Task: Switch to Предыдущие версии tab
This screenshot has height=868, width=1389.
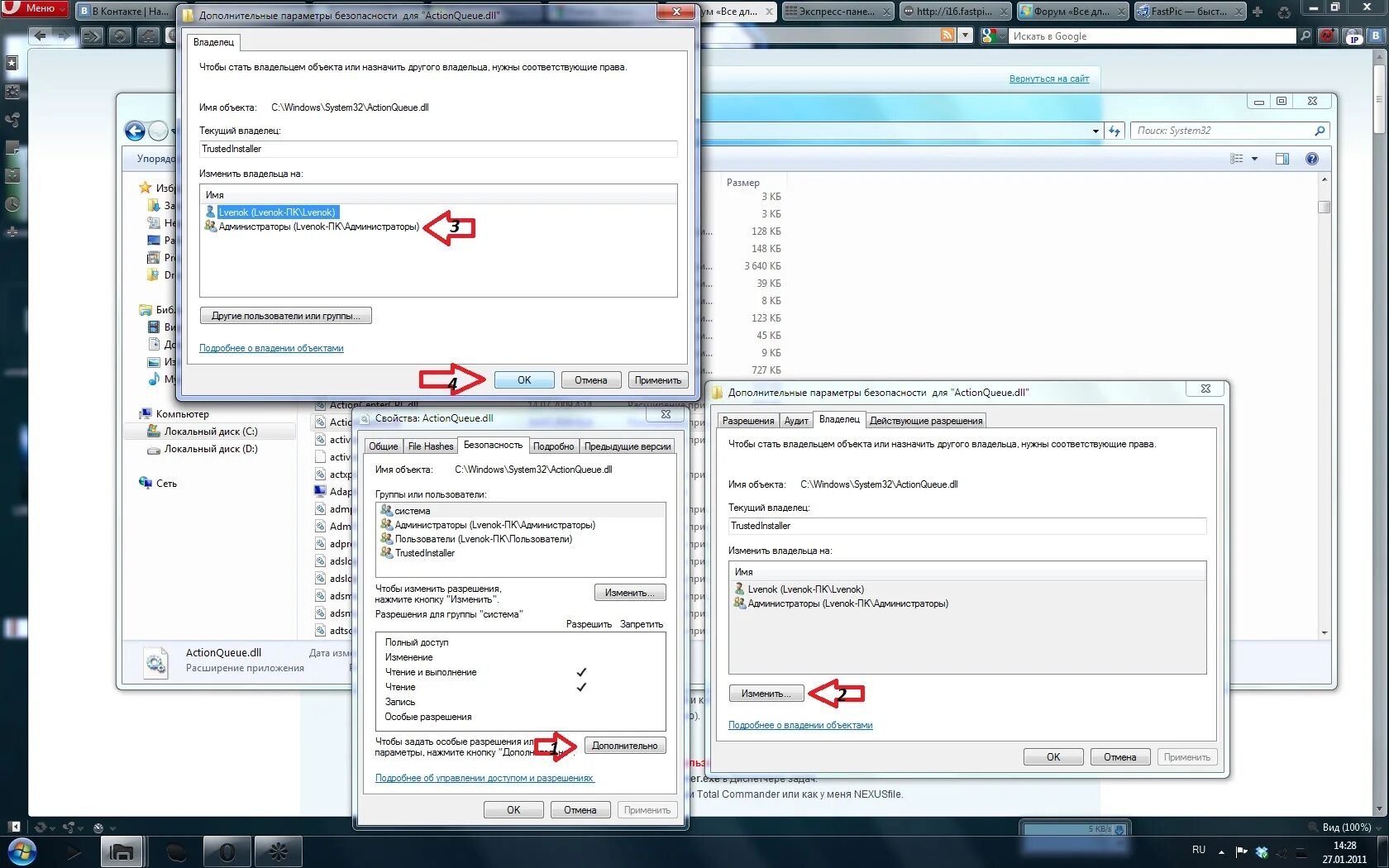Action: coord(628,446)
